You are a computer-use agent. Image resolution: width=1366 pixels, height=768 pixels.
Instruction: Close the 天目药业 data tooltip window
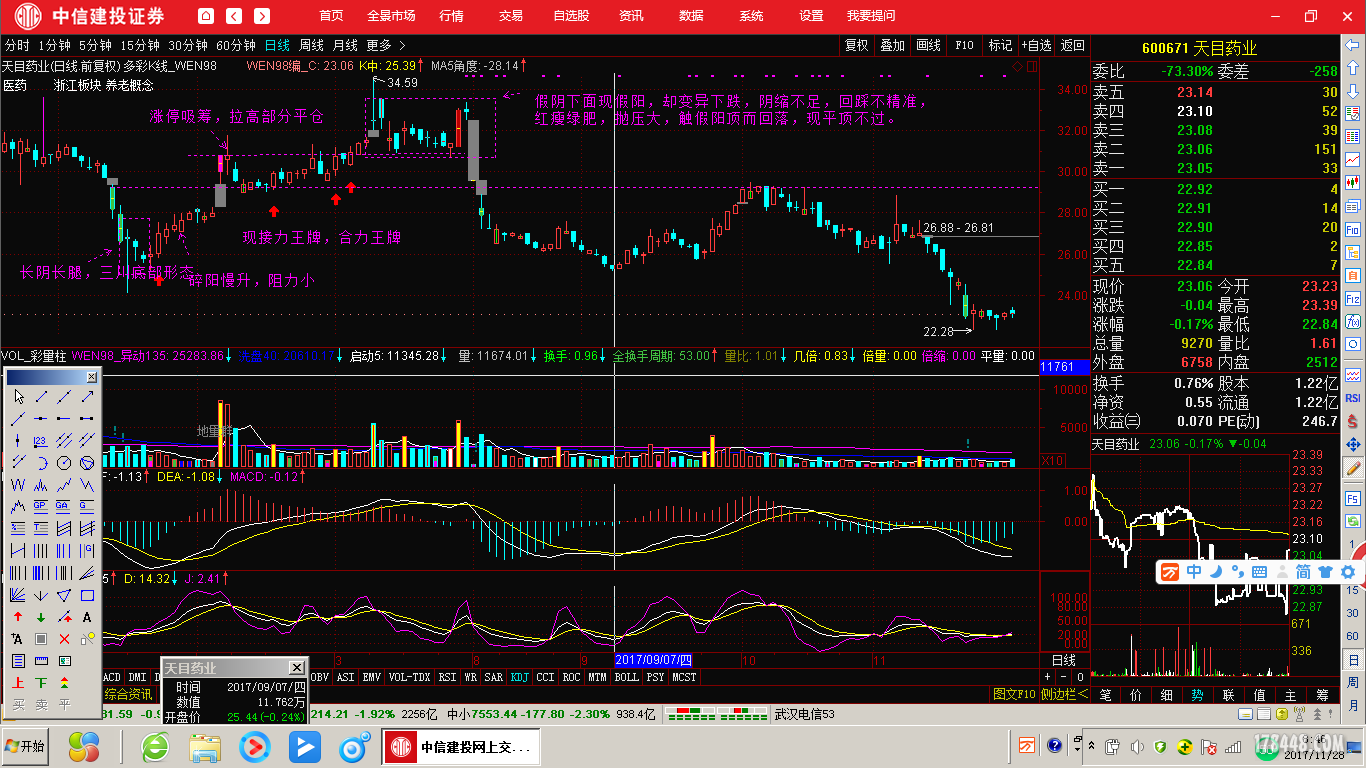(297, 667)
